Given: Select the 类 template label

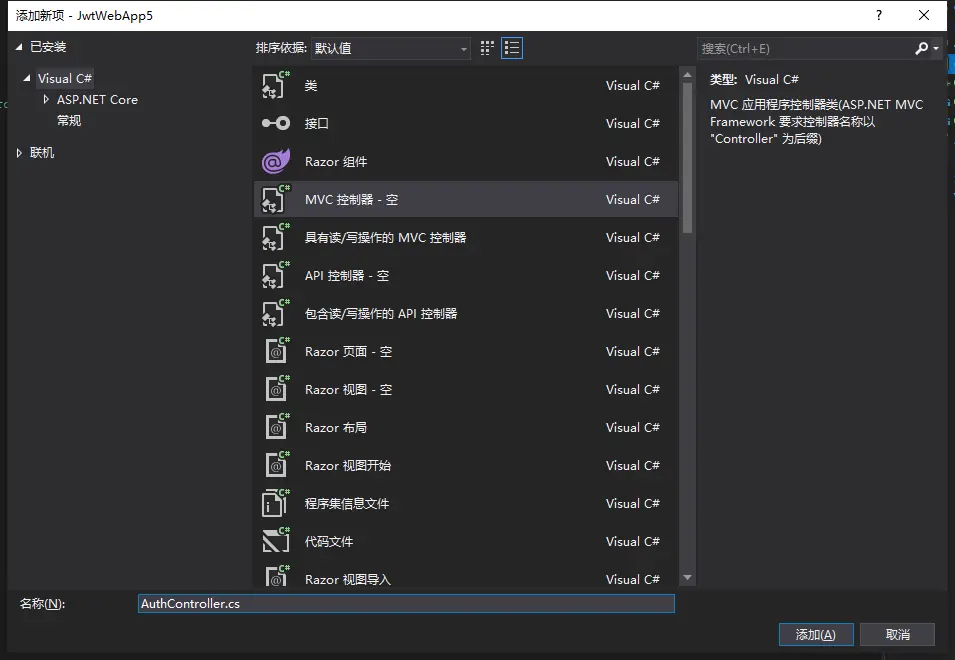Looking at the screenshot, I should click(311, 85).
